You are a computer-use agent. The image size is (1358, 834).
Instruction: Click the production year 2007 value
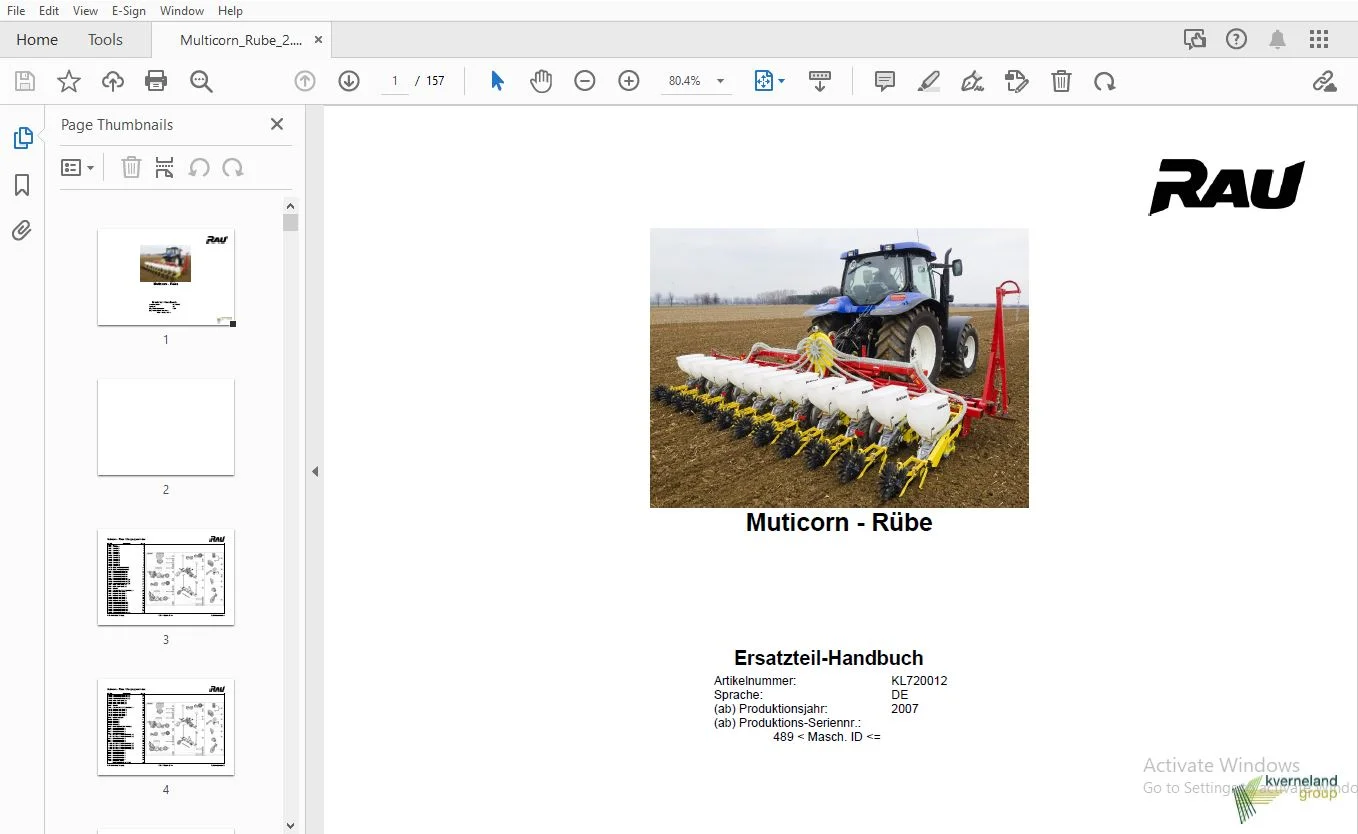click(x=905, y=709)
